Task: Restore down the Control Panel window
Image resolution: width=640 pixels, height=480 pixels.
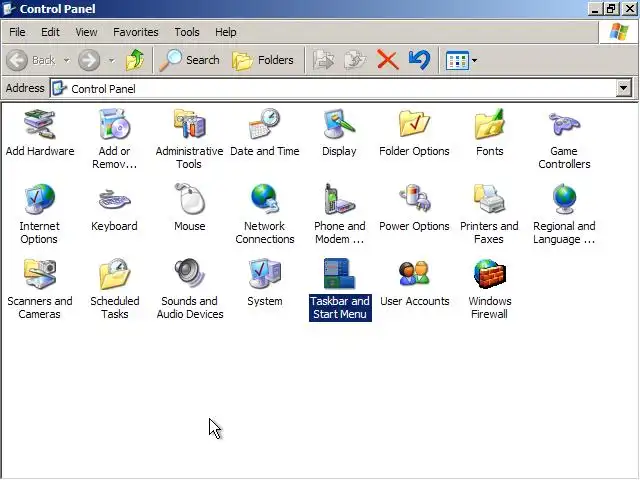Action: tap(611, 9)
